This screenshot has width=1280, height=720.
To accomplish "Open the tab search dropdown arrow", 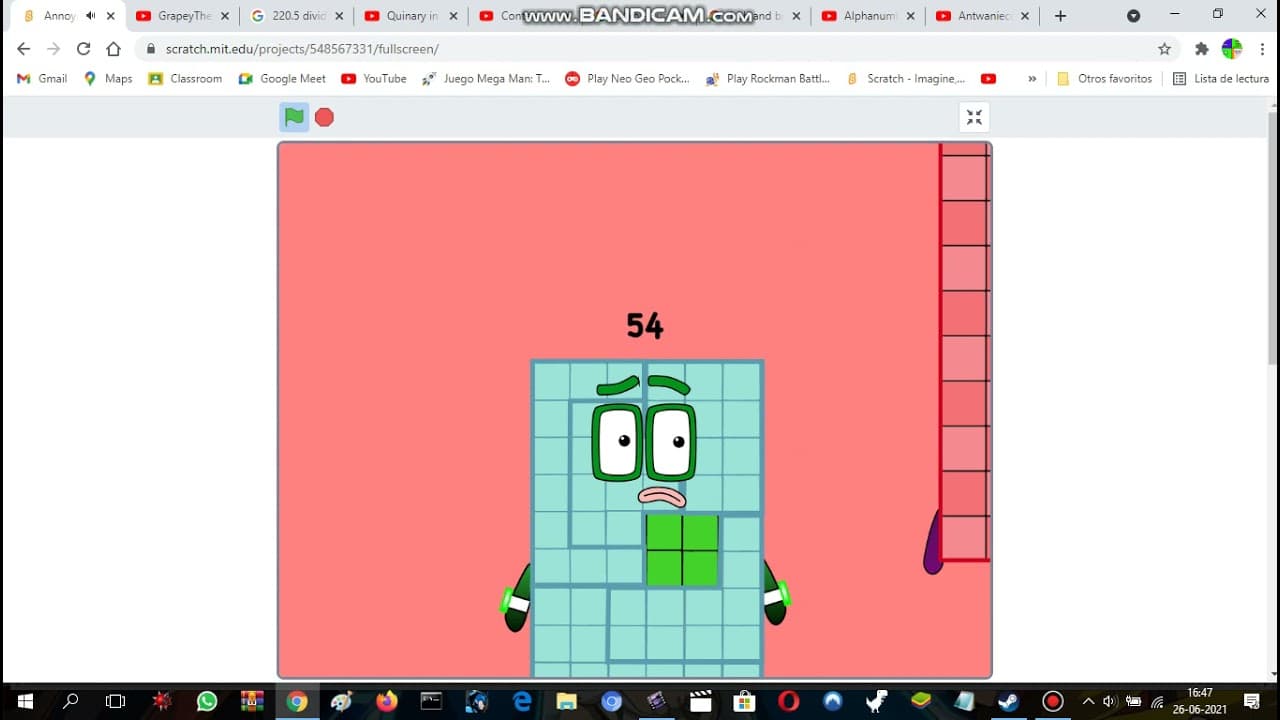I will tap(1133, 16).
